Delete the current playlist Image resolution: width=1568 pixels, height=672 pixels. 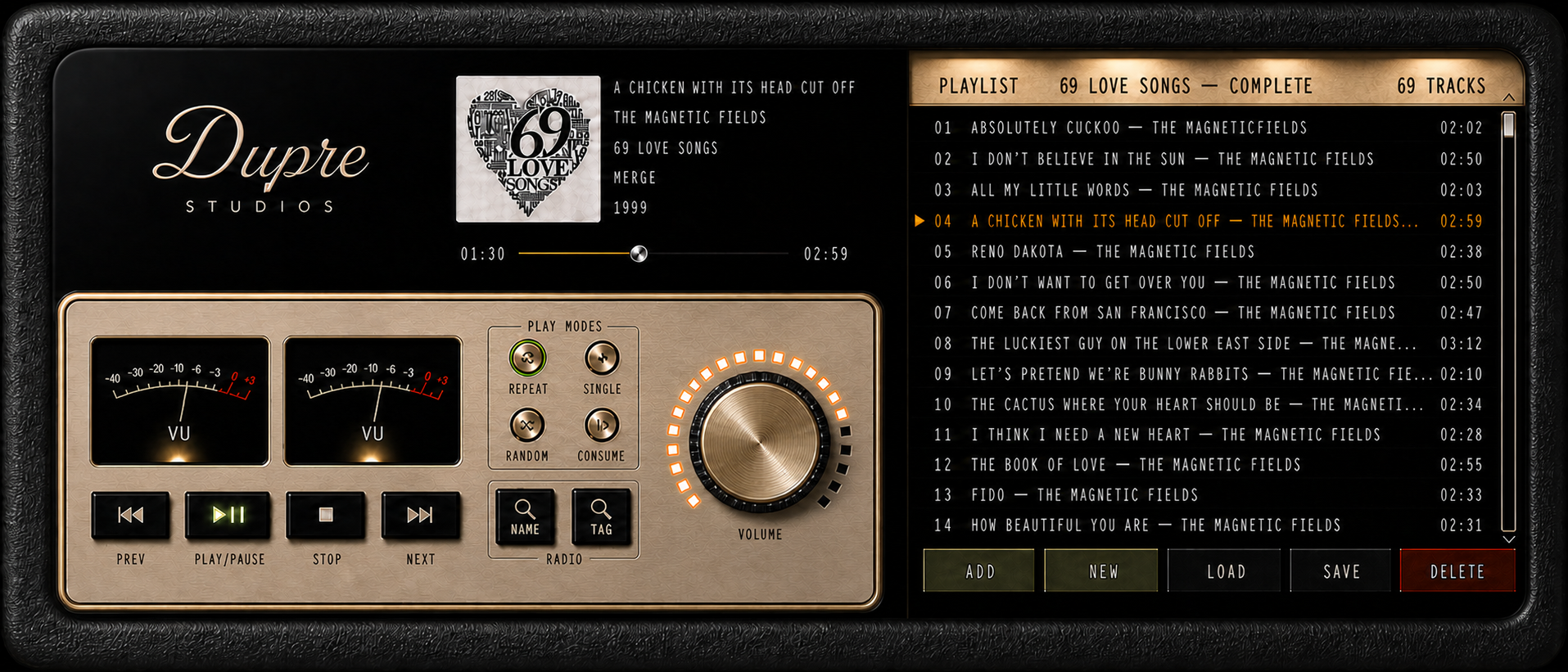coord(1457,571)
